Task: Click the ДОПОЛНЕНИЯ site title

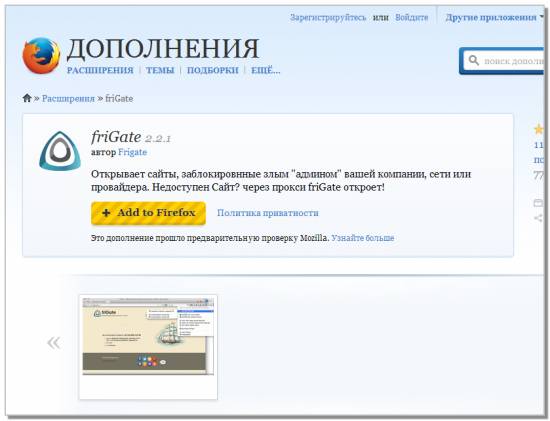Action: (x=163, y=49)
